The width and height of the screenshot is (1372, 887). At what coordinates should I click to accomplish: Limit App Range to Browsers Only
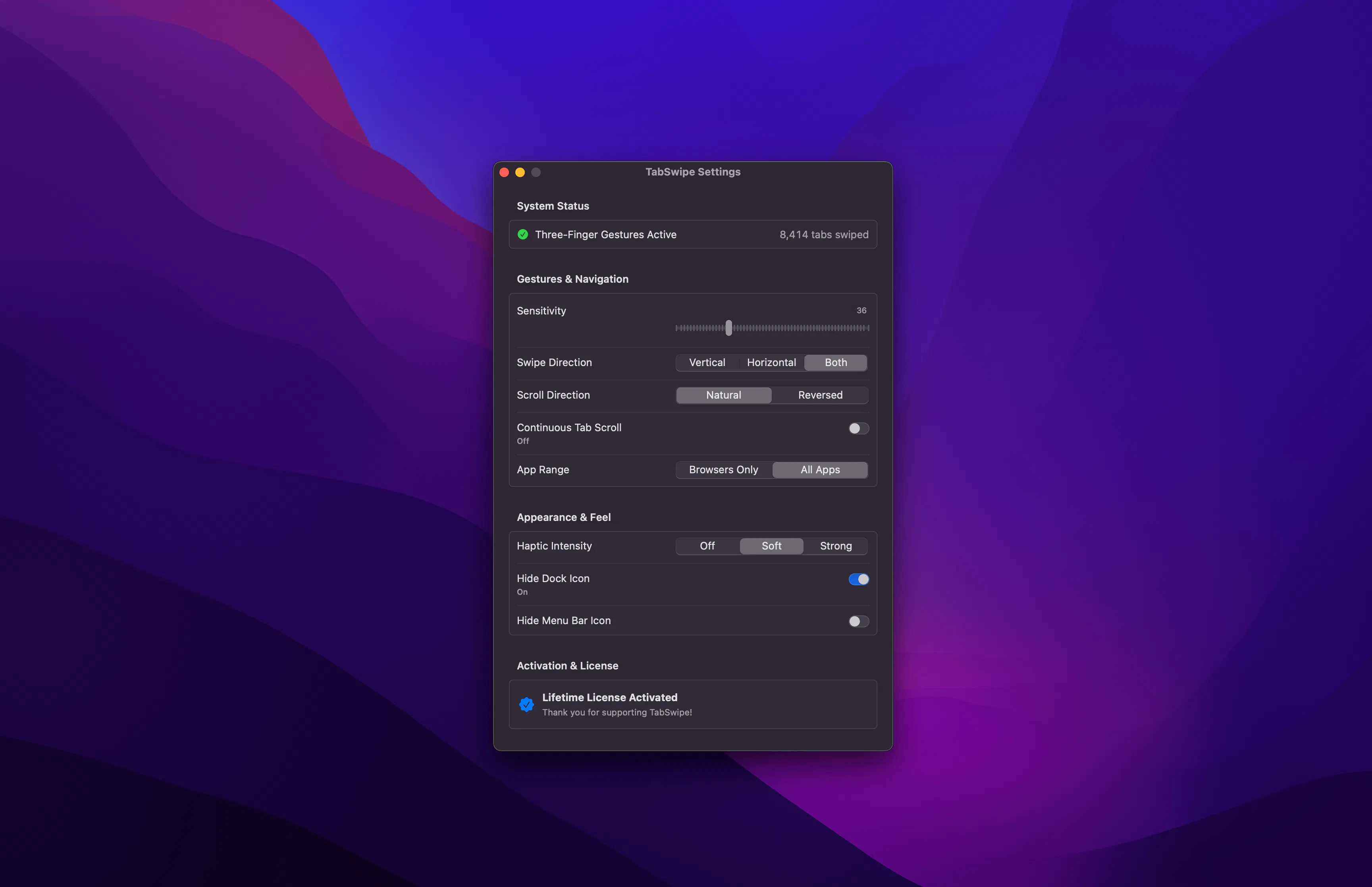tap(724, 470)
